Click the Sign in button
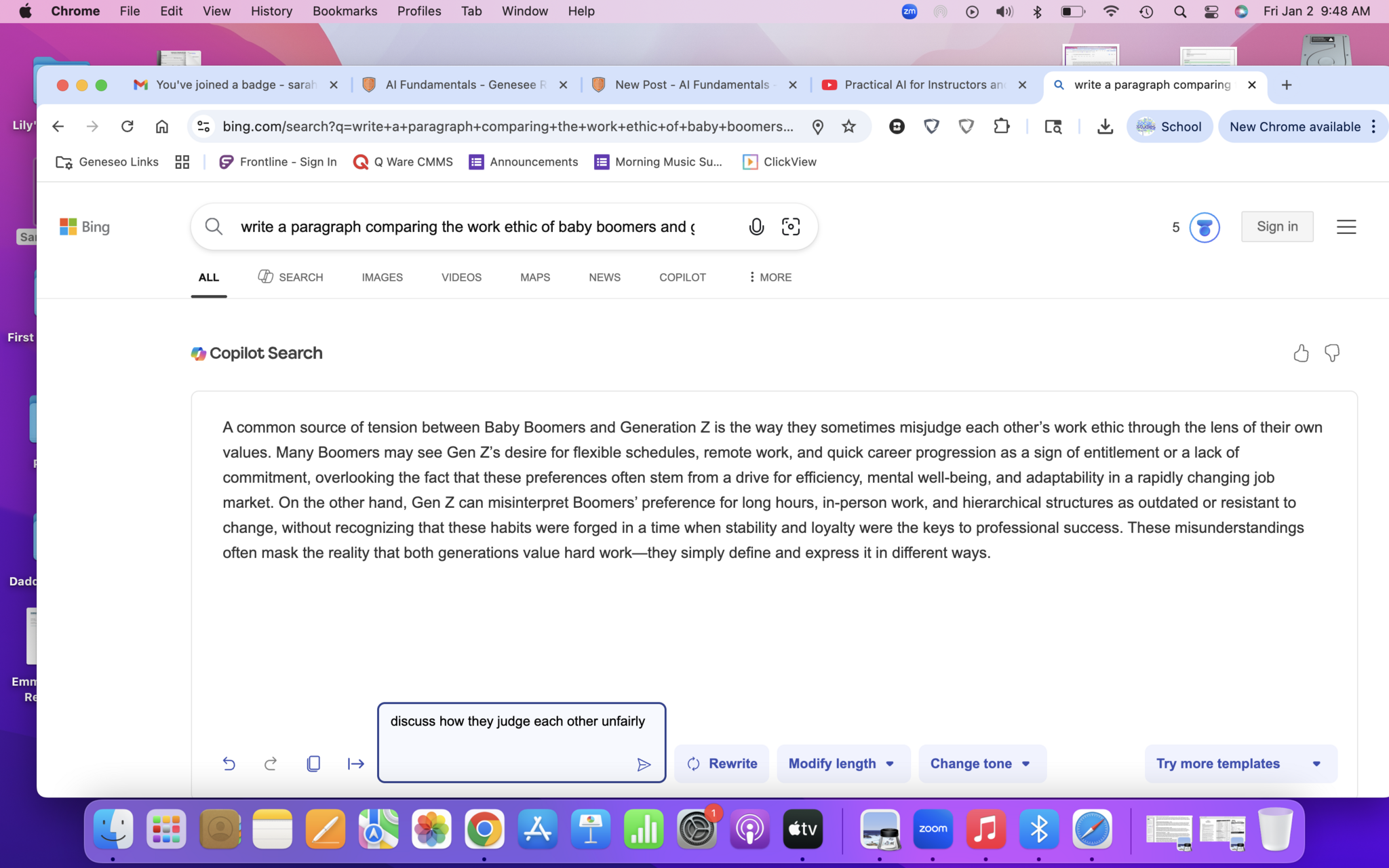Viewport: 1389px width, 868px height. click(1276, 226)
